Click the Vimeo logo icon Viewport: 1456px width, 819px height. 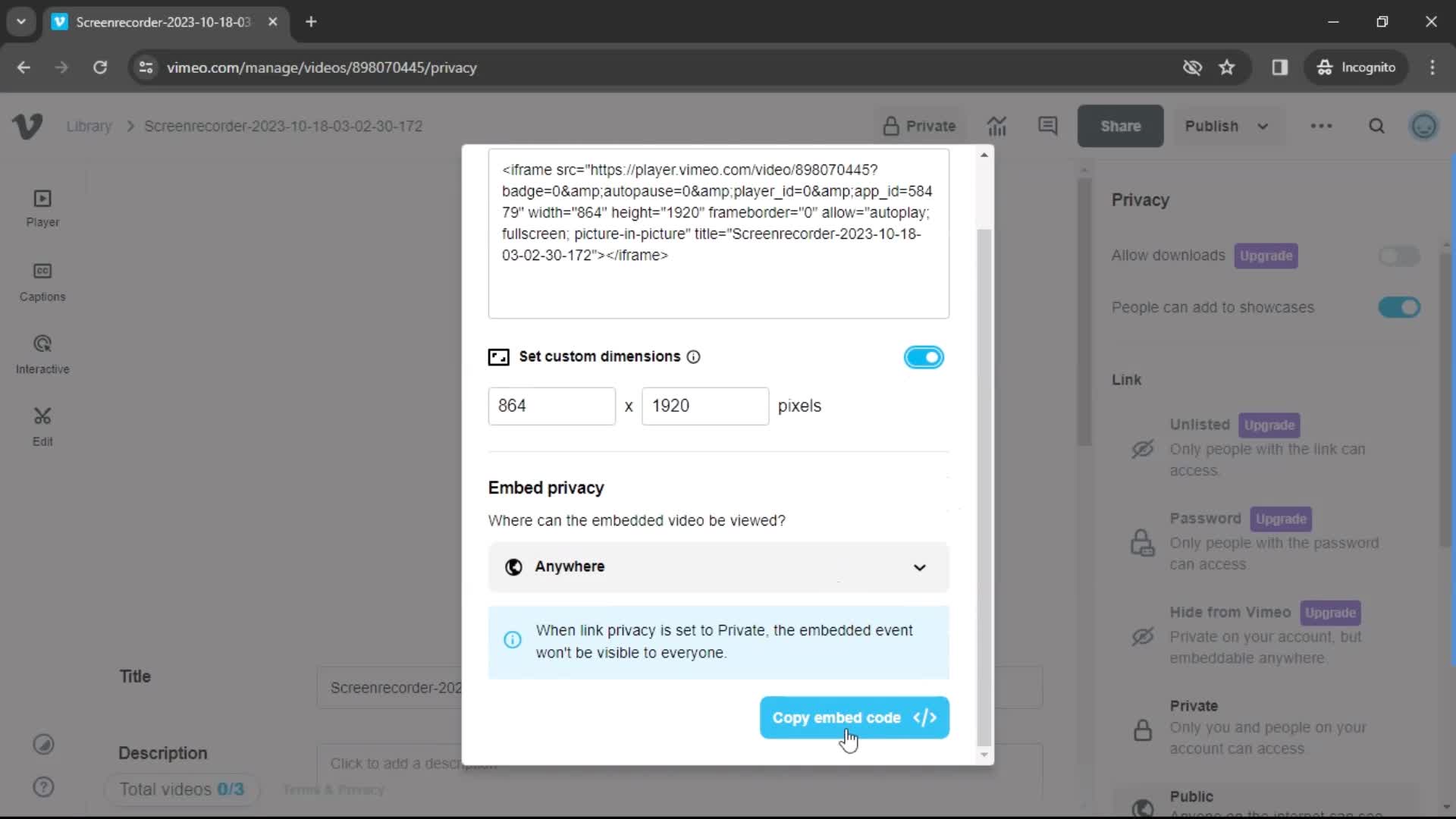click(27, 126)
